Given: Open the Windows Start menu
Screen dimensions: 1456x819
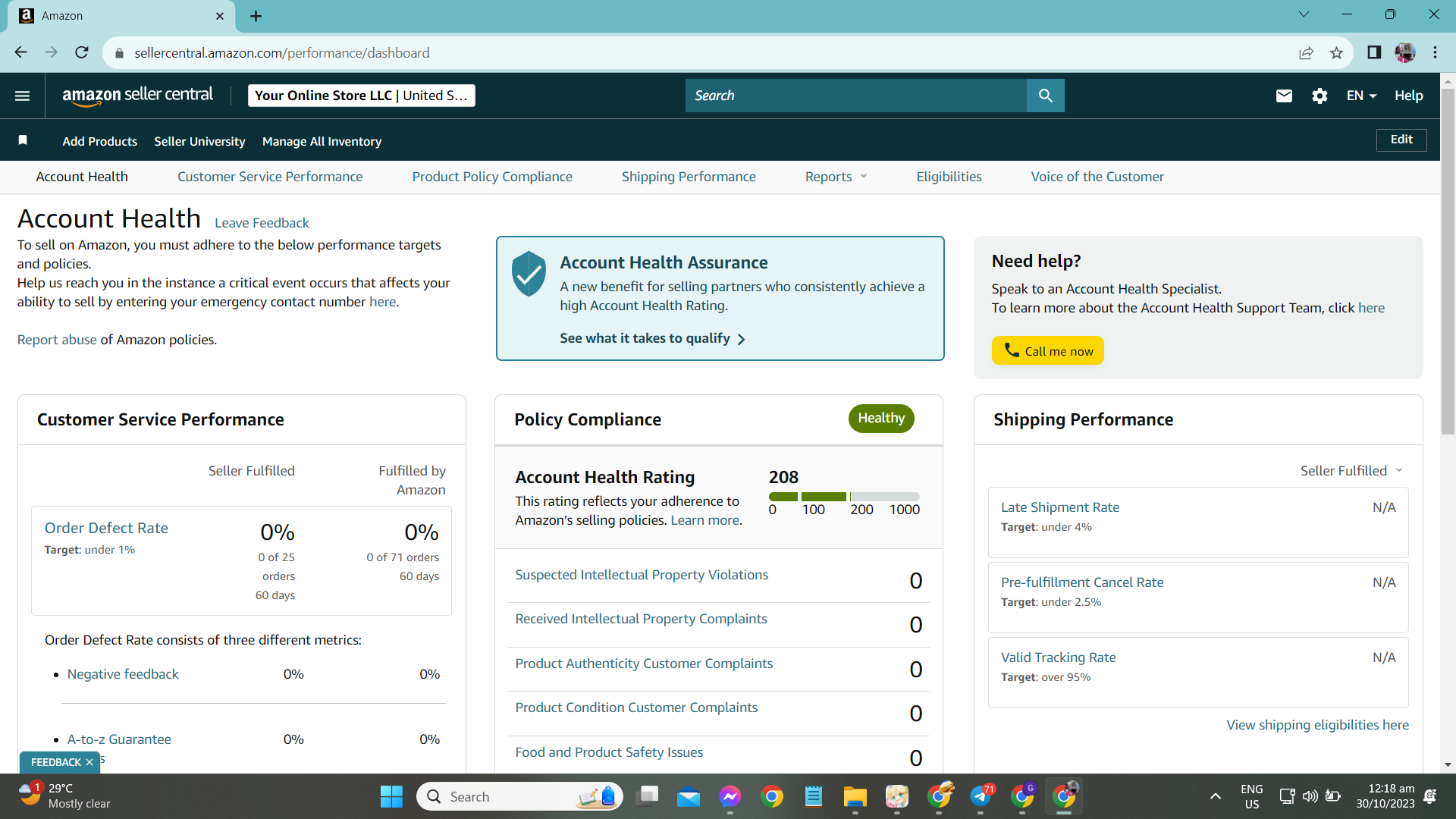Looking at the screenshot, I should click(x=391, y=796).
